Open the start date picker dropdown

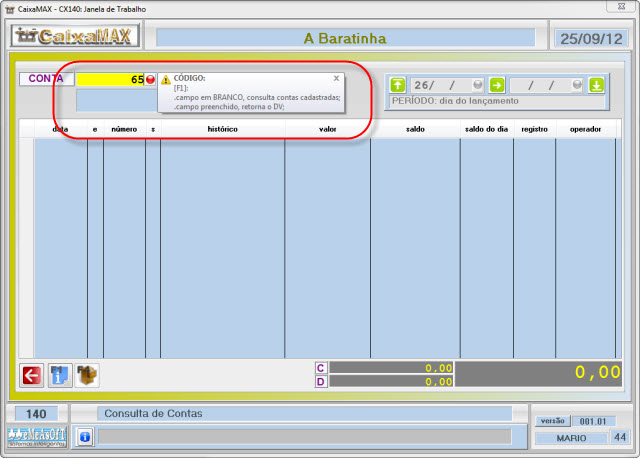point(477,85)
